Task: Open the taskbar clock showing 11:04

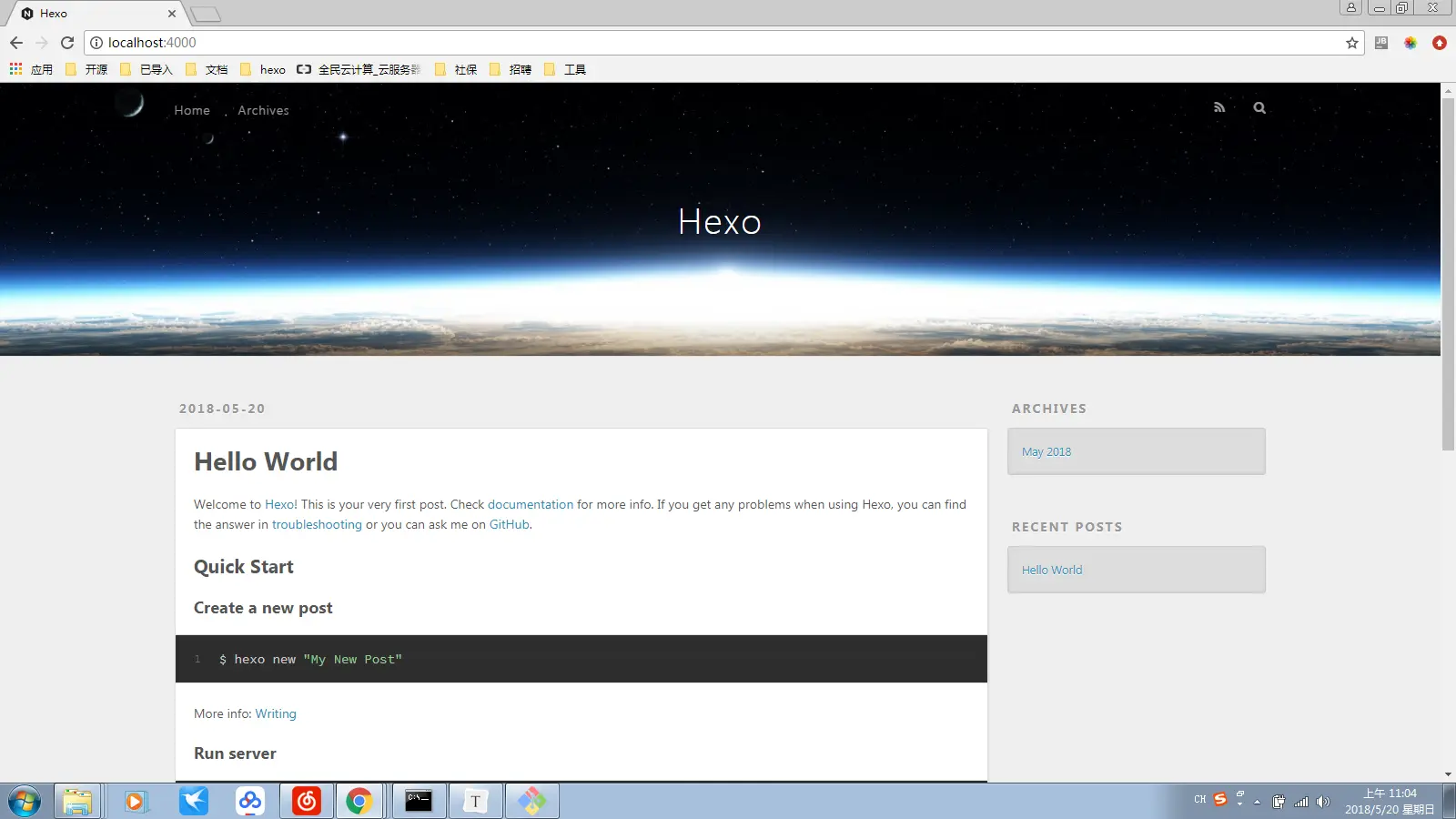Action: coord(1390,802)
